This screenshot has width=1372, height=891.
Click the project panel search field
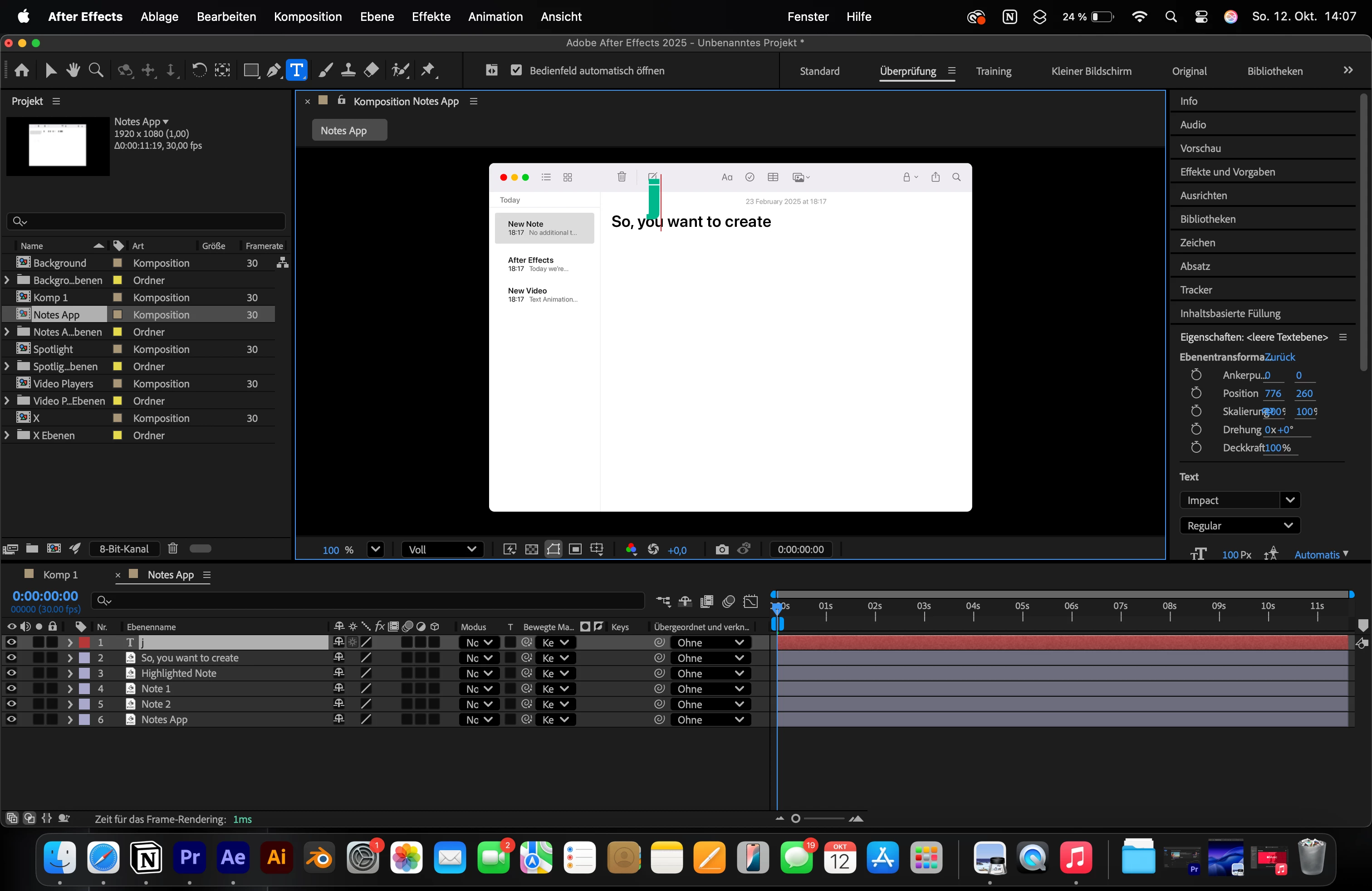(147, 221)
